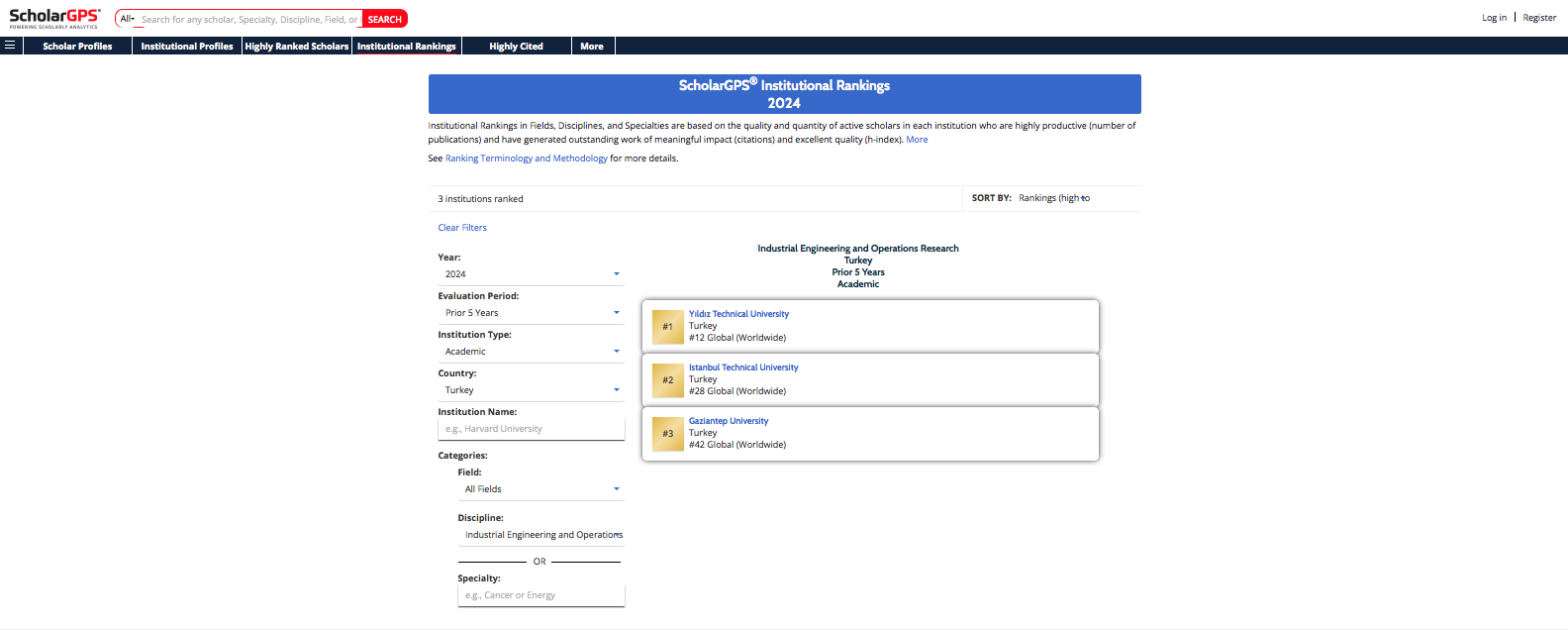Viewport: 1568px width, 630px height.
Task: Open Istanbul Technical University profile
Action: pyautogui.click(x=743, y=367)
